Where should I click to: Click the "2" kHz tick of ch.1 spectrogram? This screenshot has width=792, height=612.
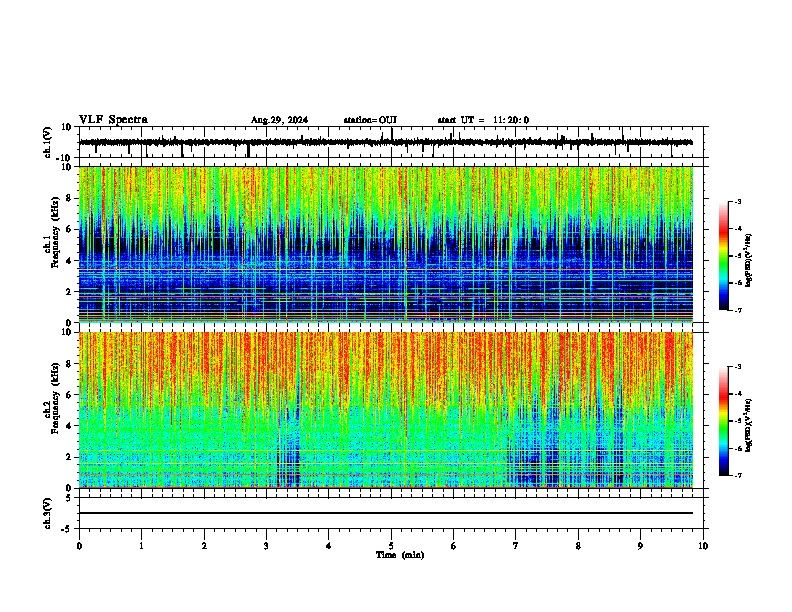click(69, 291)
